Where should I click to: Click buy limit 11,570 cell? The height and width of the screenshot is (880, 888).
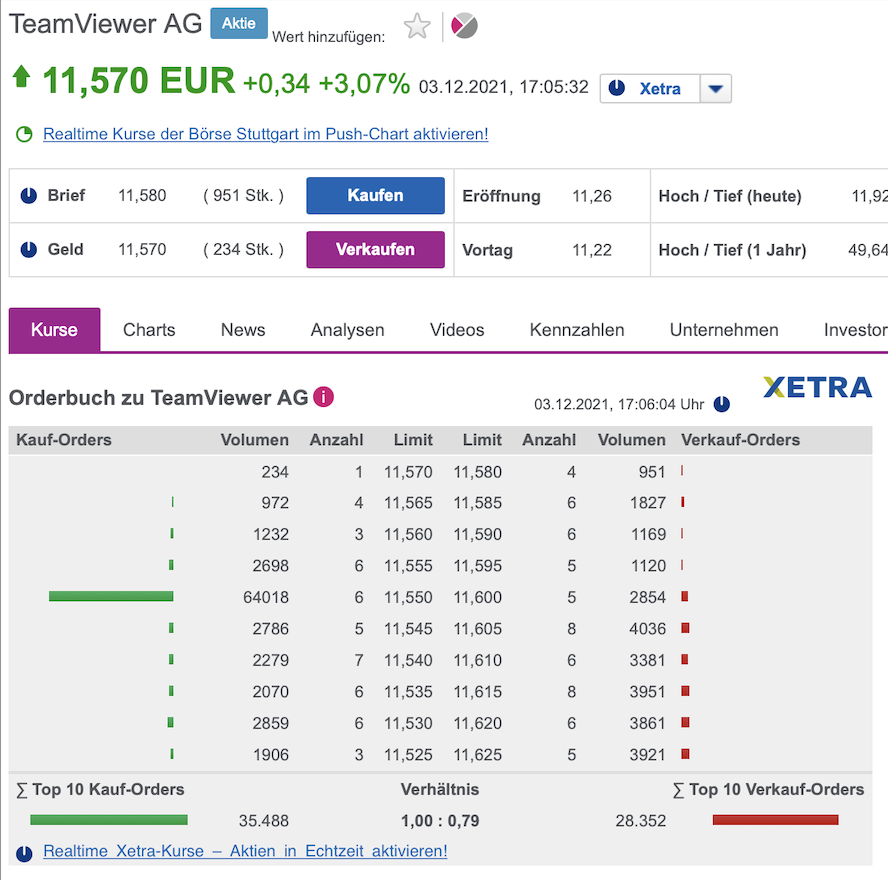[x=408, y=472]
